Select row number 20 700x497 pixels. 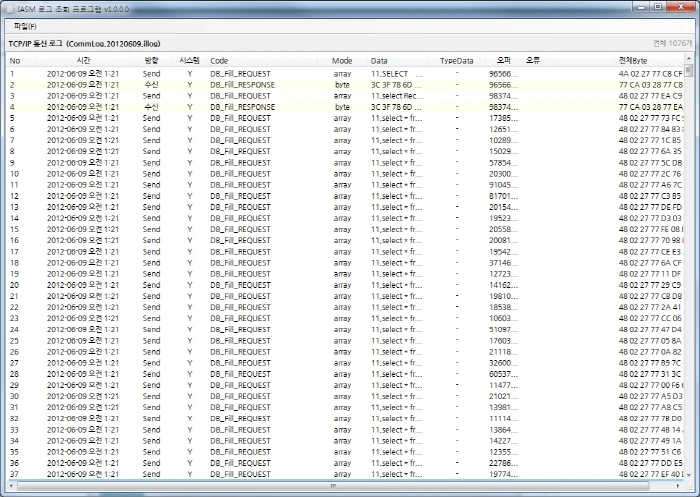14,285
